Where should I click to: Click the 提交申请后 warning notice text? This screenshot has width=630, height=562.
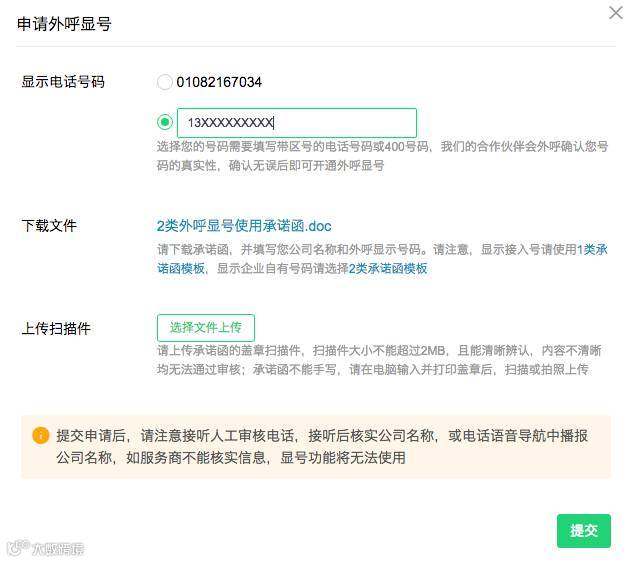point(322,447)
